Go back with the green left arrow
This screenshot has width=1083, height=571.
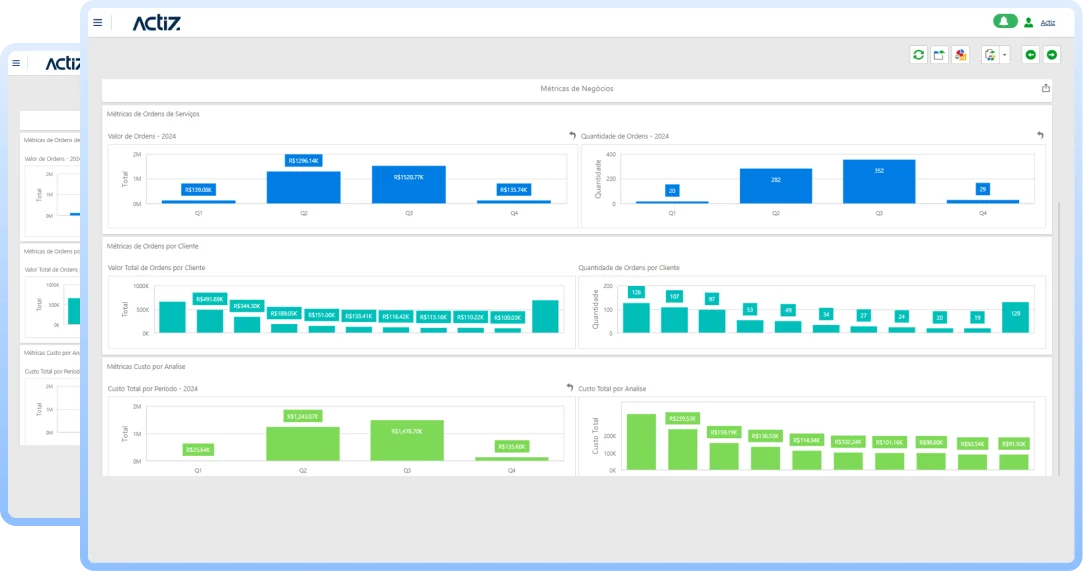click(1030, 55)
